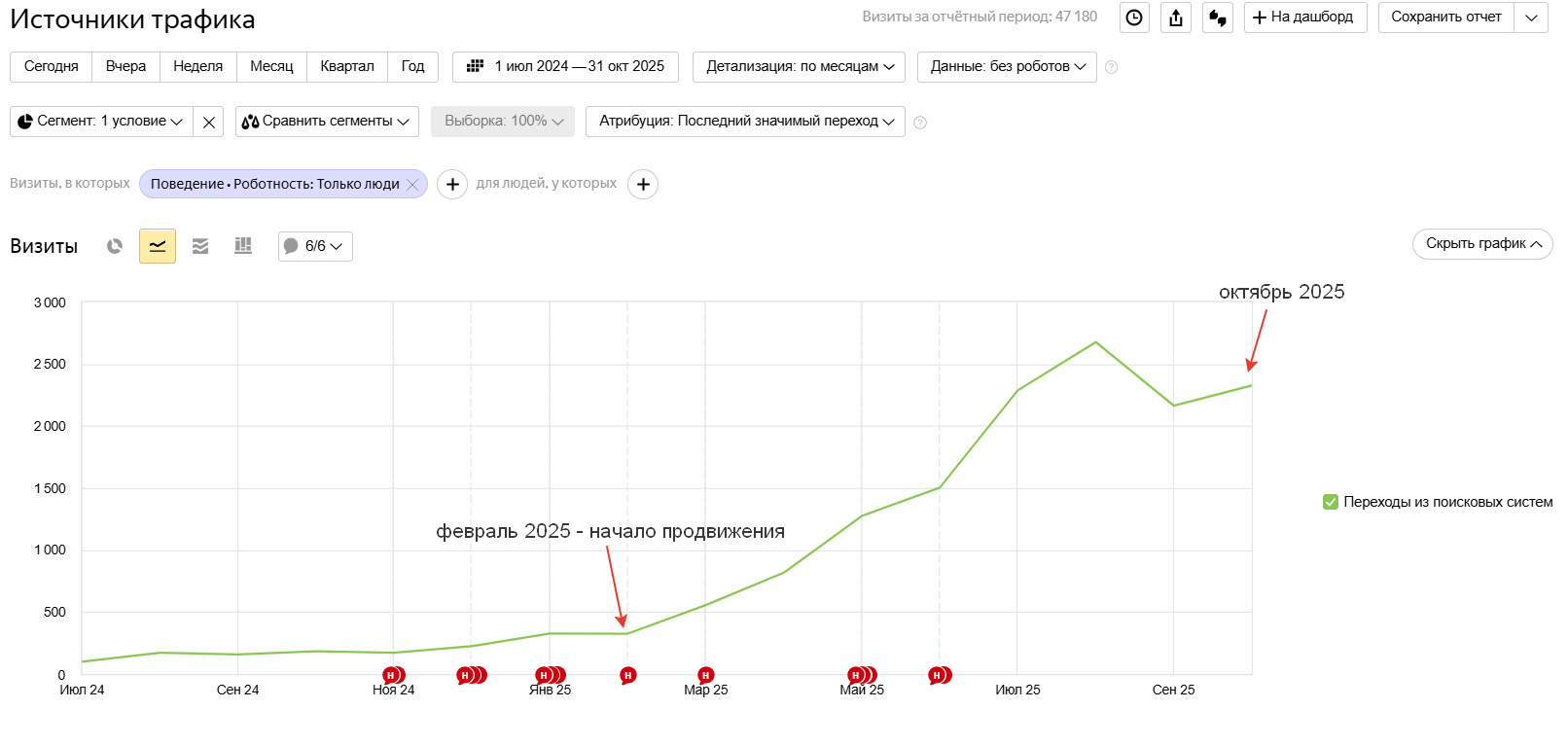Expand the Save report dropdown arrow
The height and width of the screenshot is (745, 1568).
click(x=1531, y=18)
